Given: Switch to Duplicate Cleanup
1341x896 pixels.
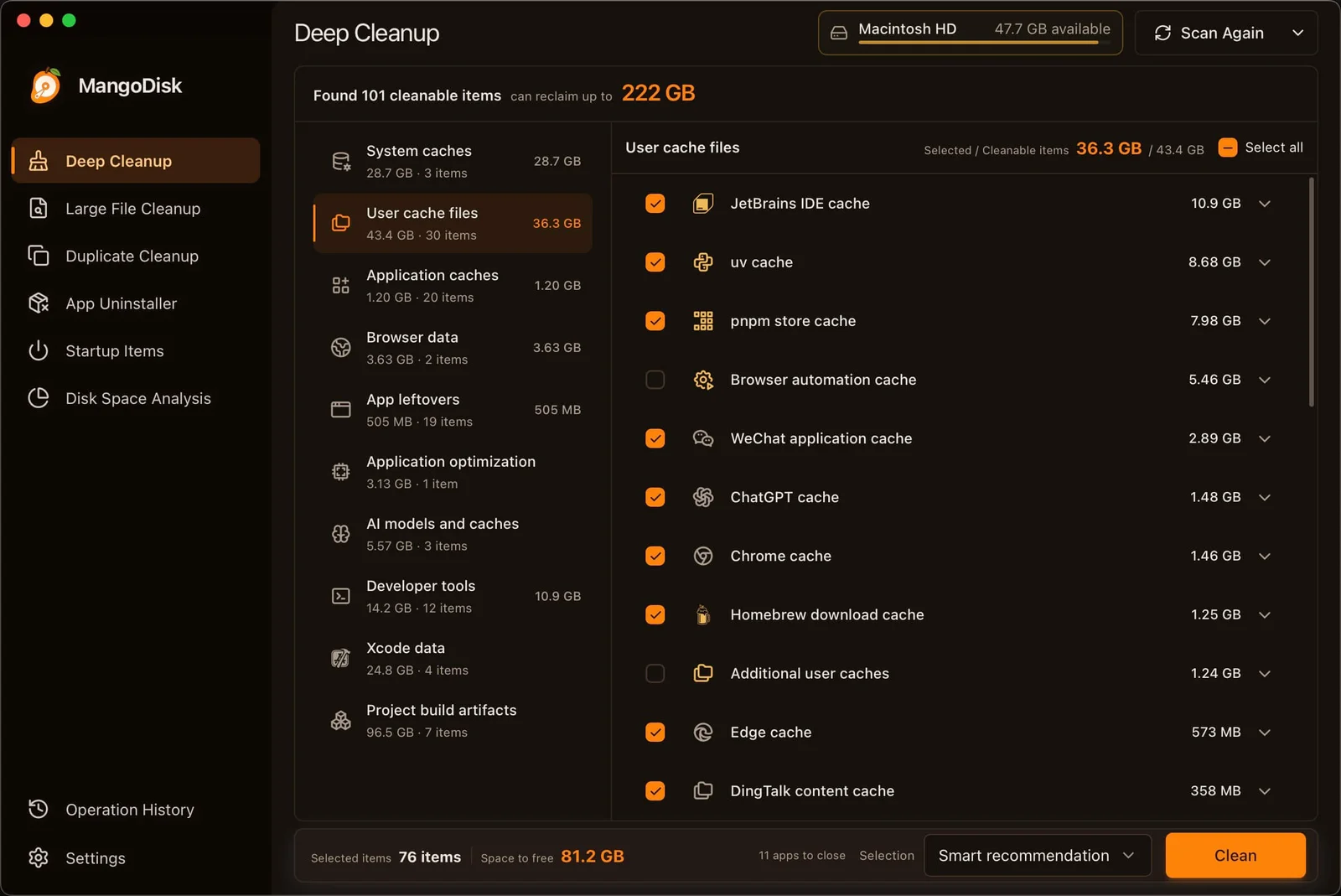Looking at the screenshot, I should coord(136,256).
